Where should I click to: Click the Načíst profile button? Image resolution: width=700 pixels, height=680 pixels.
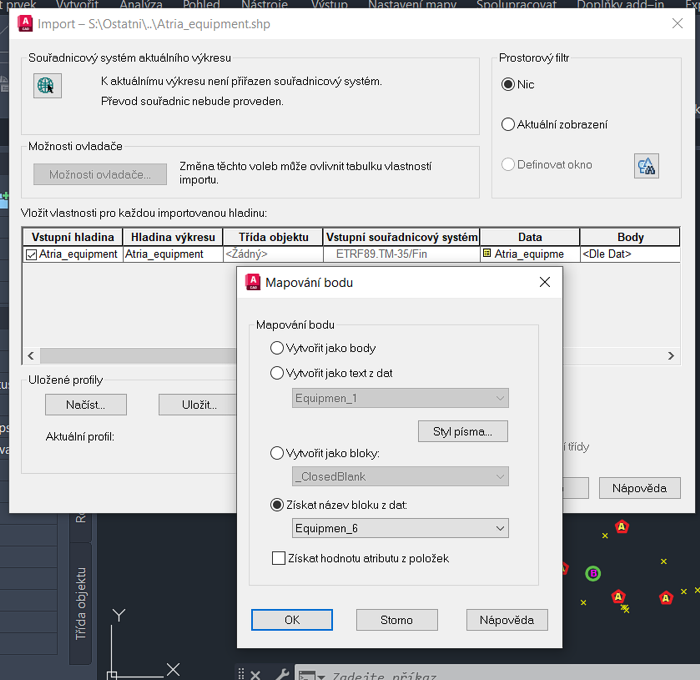(x=87, y=405)
